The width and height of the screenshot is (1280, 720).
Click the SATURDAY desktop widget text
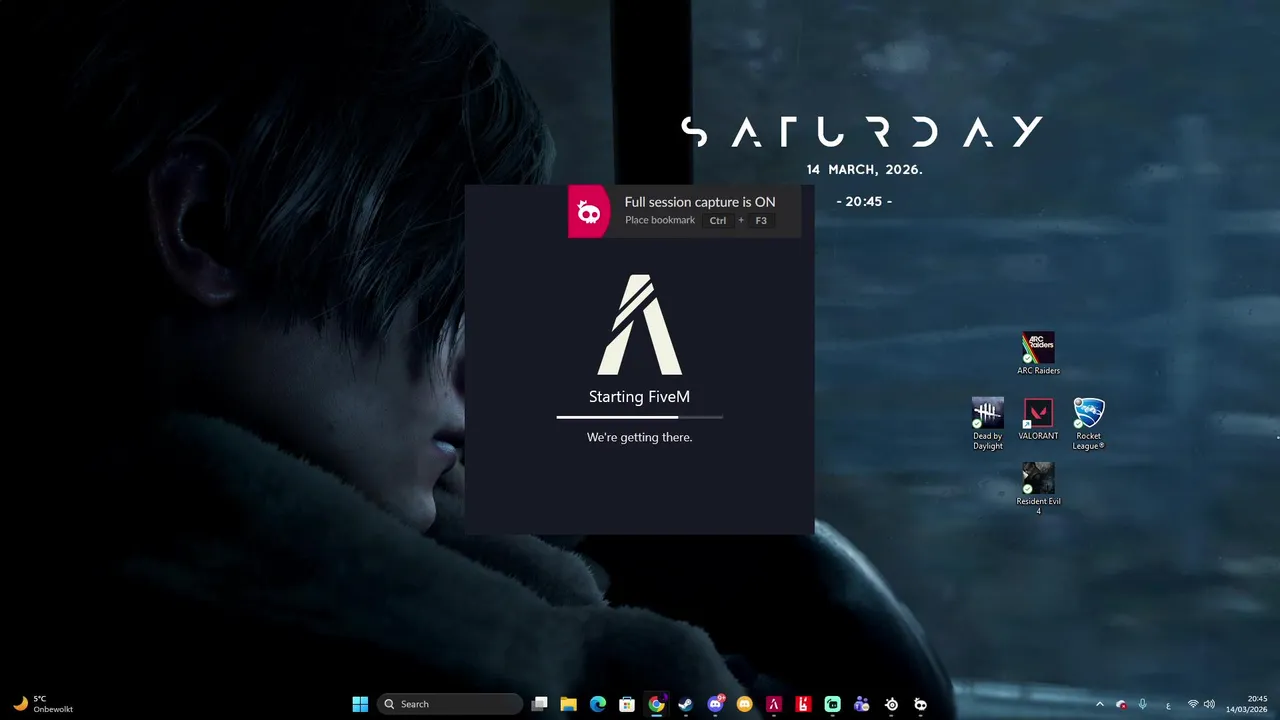tap(862, 132)
